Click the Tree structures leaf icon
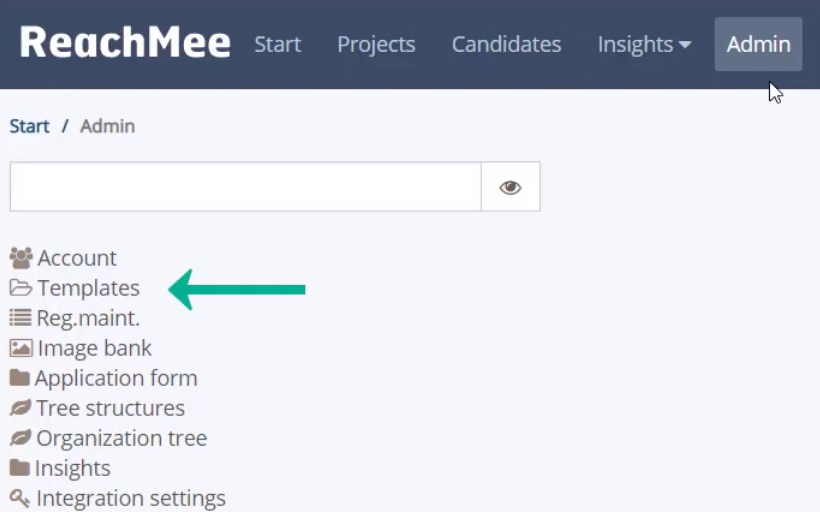The image size is (820, 512). [20, 408]
